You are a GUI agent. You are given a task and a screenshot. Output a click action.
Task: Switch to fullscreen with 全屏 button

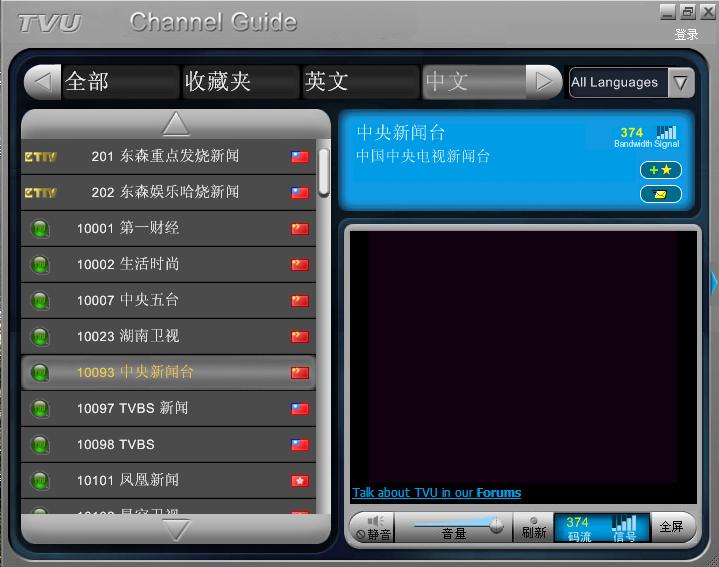(672, 527)
